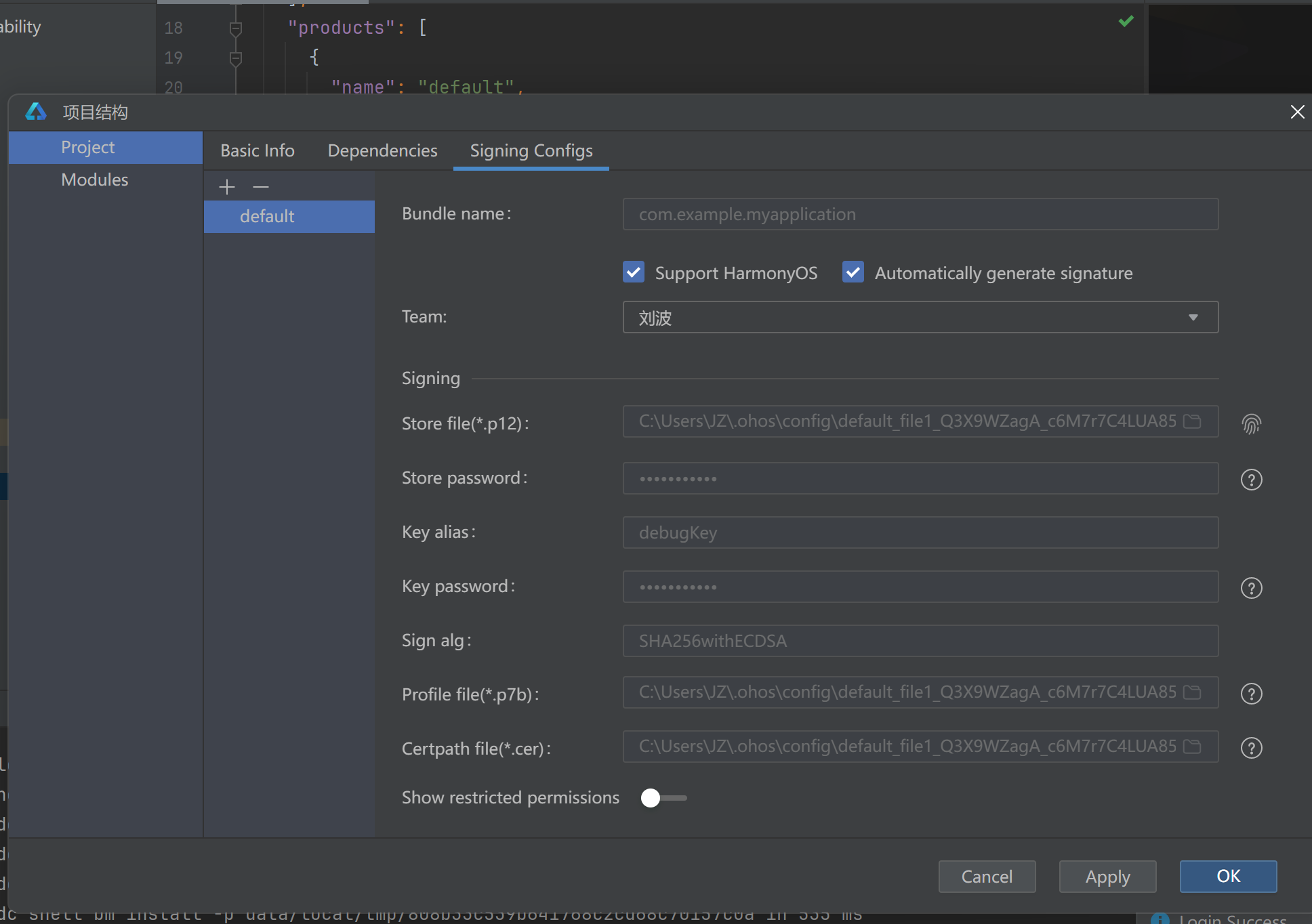Select the Signing Configs tab
The image size is (1312, 924).
(x=531, y=150)
